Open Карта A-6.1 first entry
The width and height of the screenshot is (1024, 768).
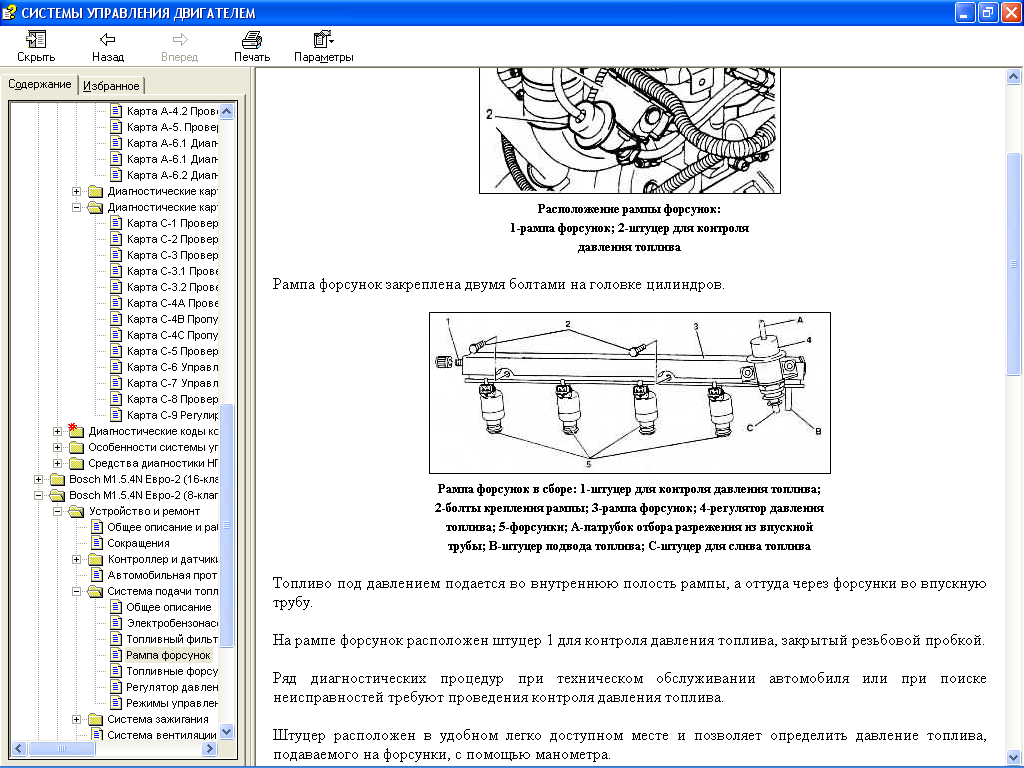coord(172,143)
